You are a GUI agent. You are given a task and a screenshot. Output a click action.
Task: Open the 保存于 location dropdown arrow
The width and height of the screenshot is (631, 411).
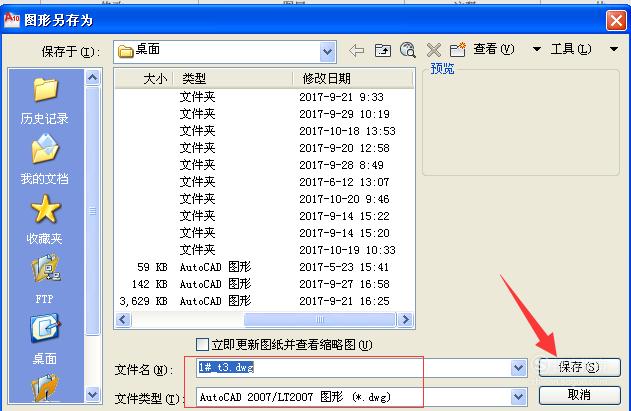328,52
